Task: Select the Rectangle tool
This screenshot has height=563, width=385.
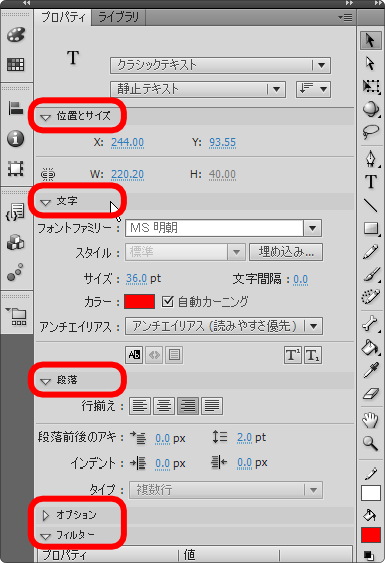Action: (x=371, y=228)
